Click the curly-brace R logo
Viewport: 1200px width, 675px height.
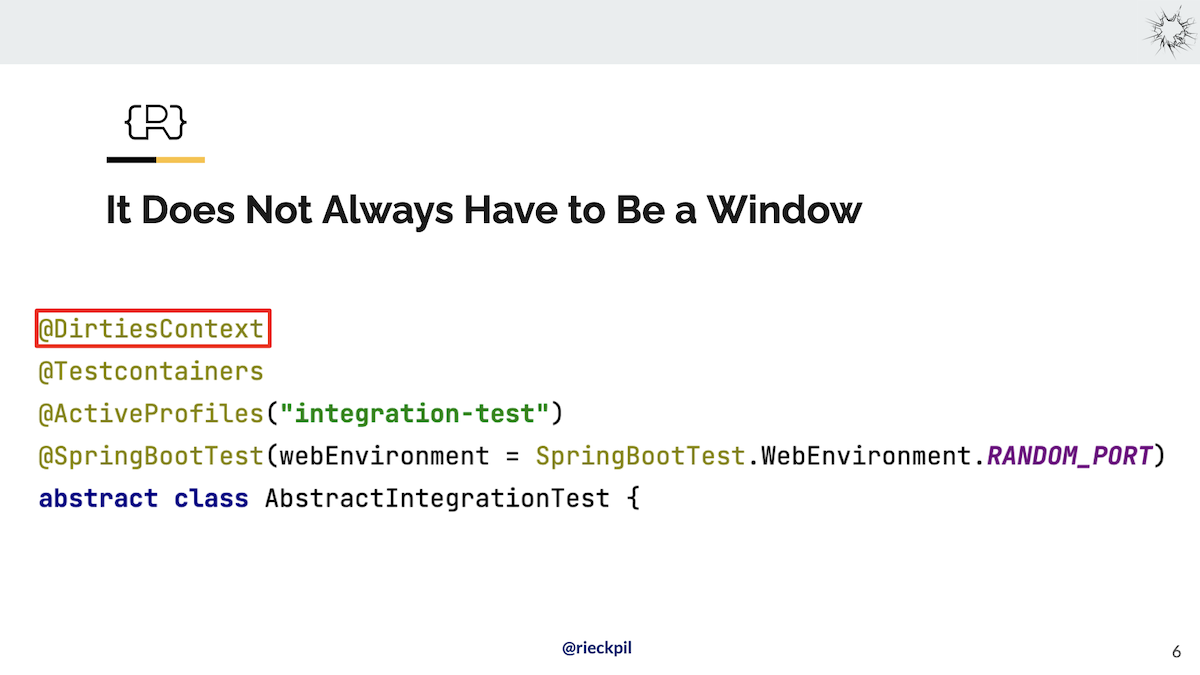click(x=156, y=122)
